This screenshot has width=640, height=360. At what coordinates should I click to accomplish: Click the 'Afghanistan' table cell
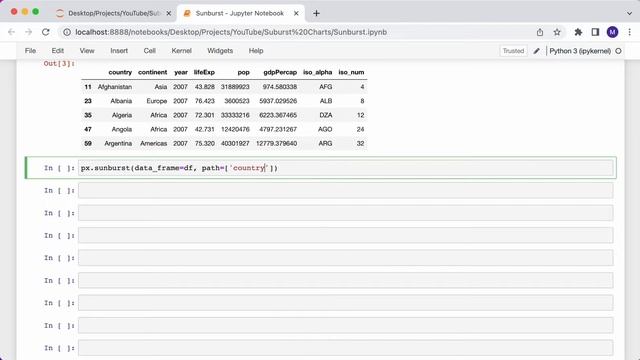coord(115,87)
